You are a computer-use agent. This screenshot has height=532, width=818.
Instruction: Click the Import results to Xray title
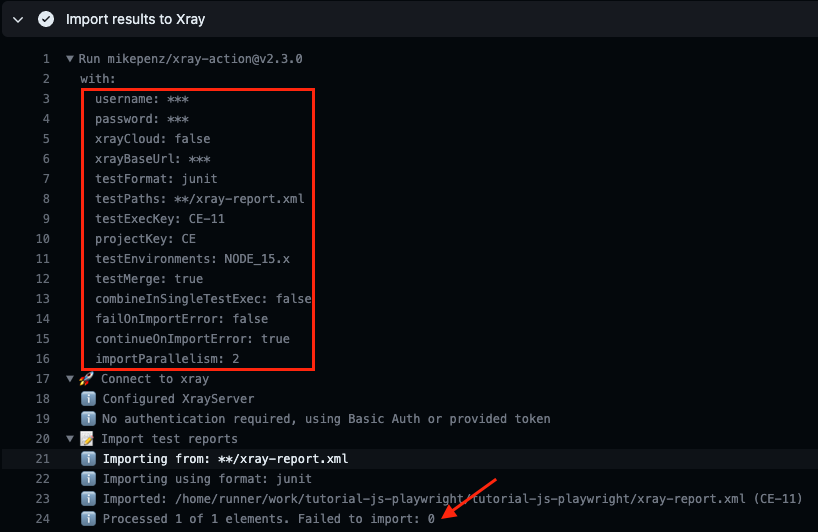[x=135, y=19]
